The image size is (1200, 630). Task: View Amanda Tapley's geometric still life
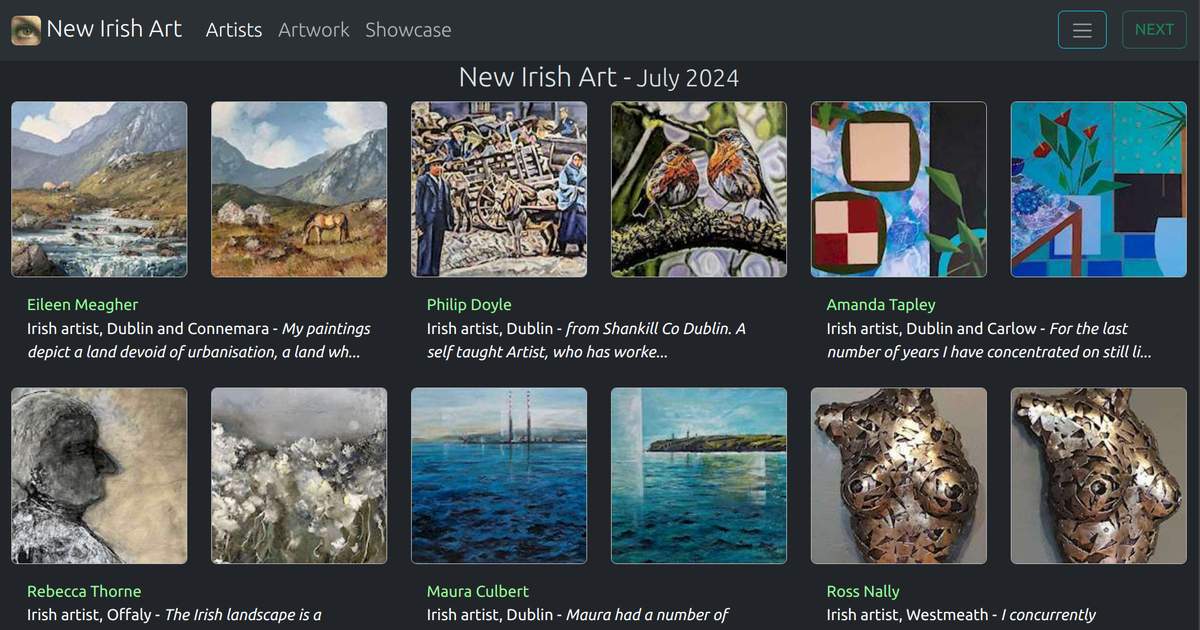[x=898, y=189]
